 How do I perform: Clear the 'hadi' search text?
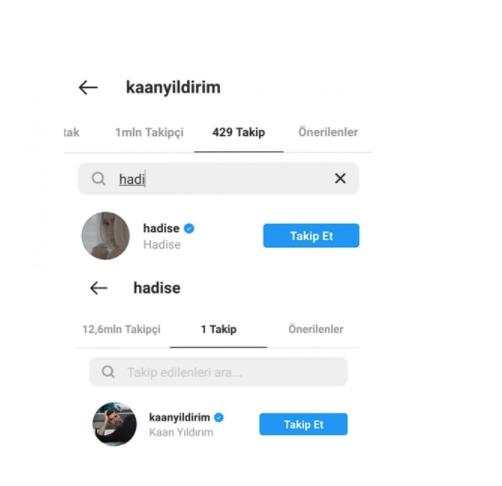click(x=340, y=178)
